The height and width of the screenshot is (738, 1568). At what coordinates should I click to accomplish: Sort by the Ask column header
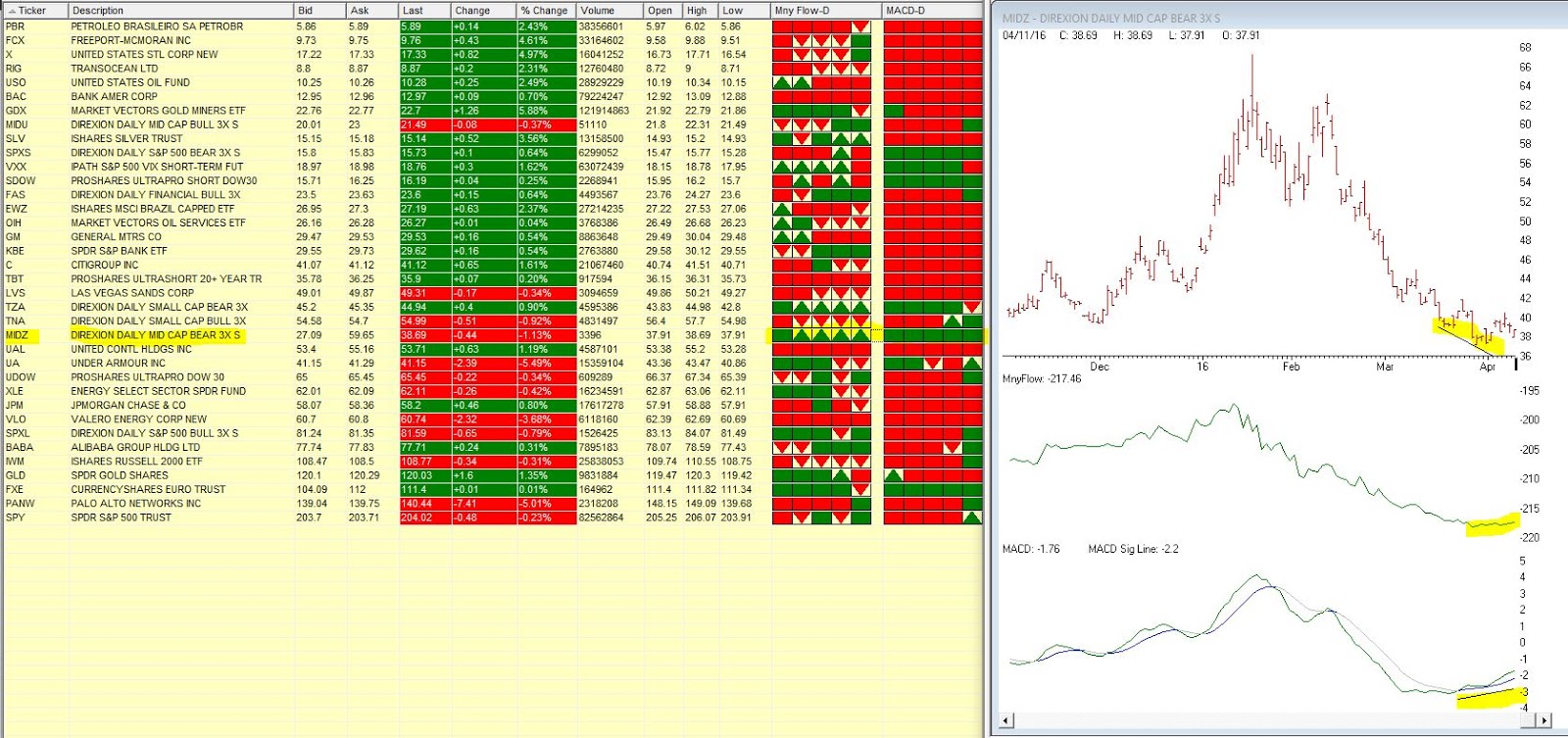pyautogui.click(x=372, y=11)
